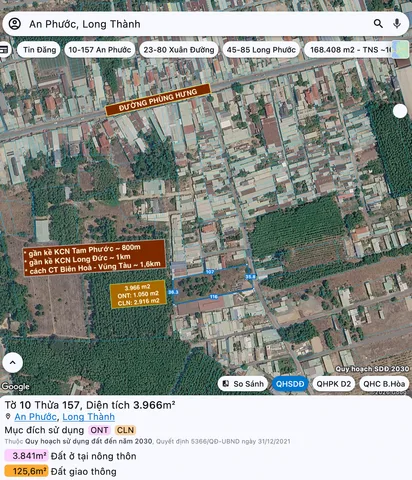This screenshot has height=480, width=412.
Task: Open the So Sánh compare button
Action: coord(243,384)
